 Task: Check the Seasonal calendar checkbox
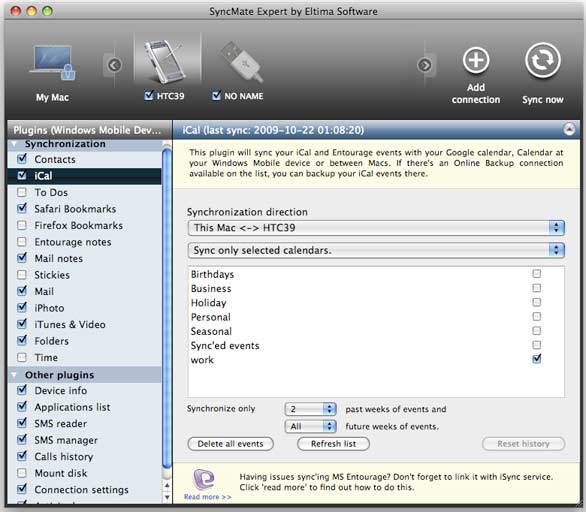[x=537, y=330]
